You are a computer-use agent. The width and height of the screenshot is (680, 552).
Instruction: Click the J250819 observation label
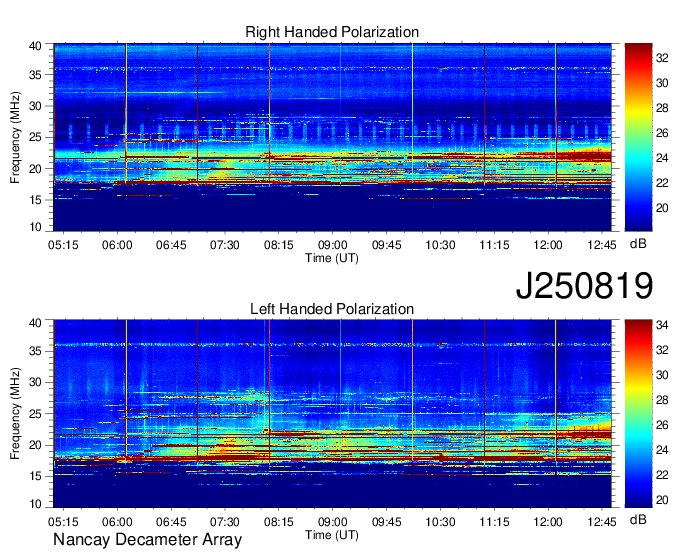coord(584,286)
